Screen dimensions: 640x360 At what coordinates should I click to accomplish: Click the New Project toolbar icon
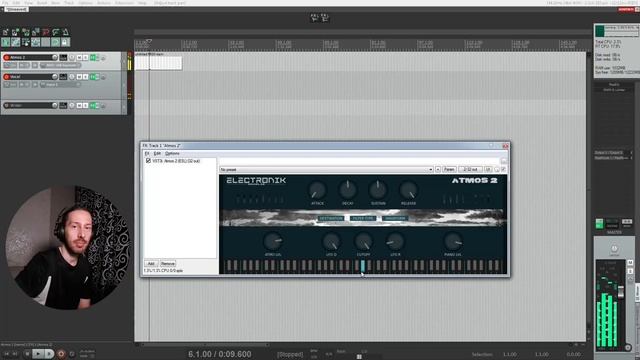coord(6,32)
